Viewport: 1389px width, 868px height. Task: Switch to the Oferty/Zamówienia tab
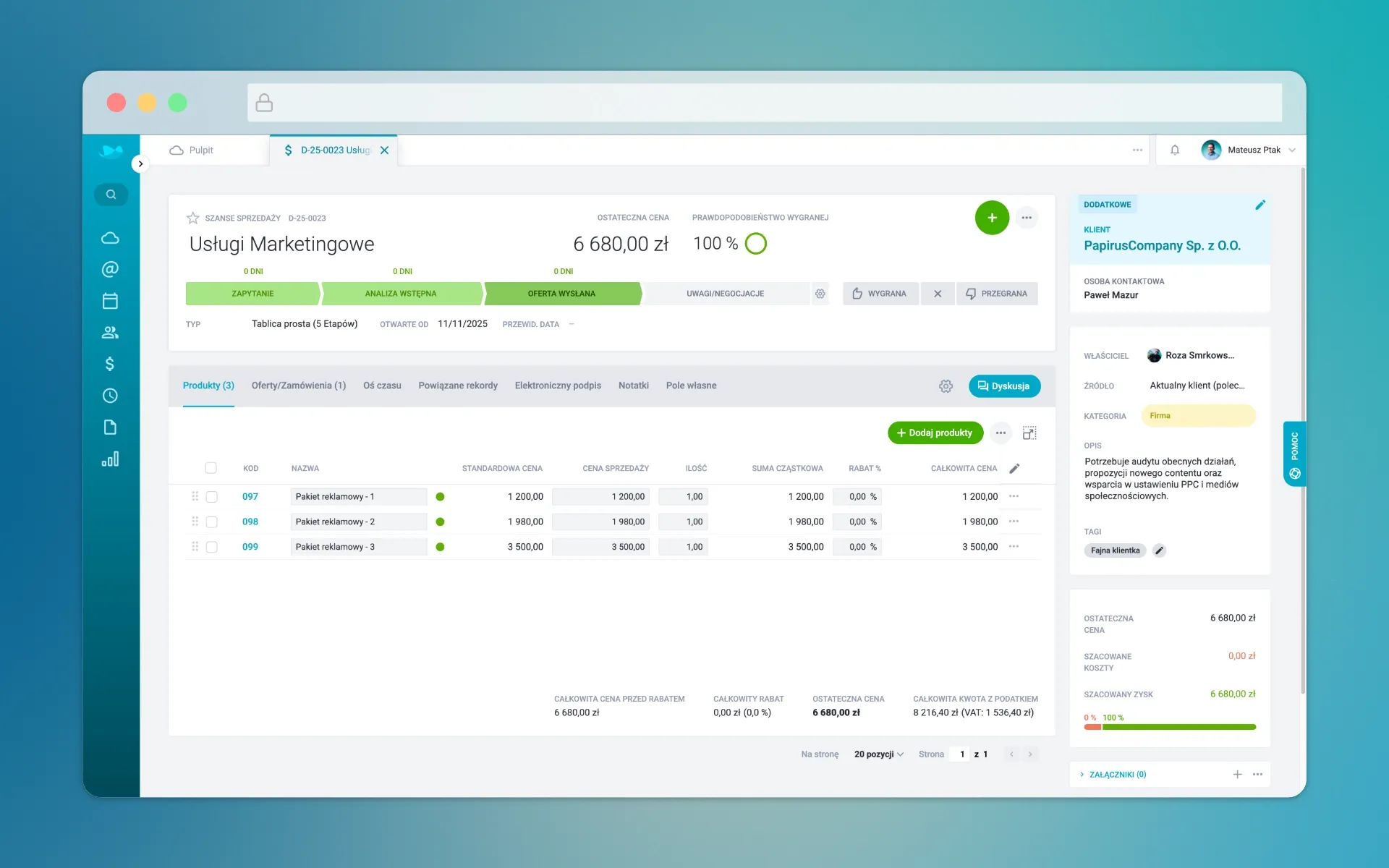[299, 386]
